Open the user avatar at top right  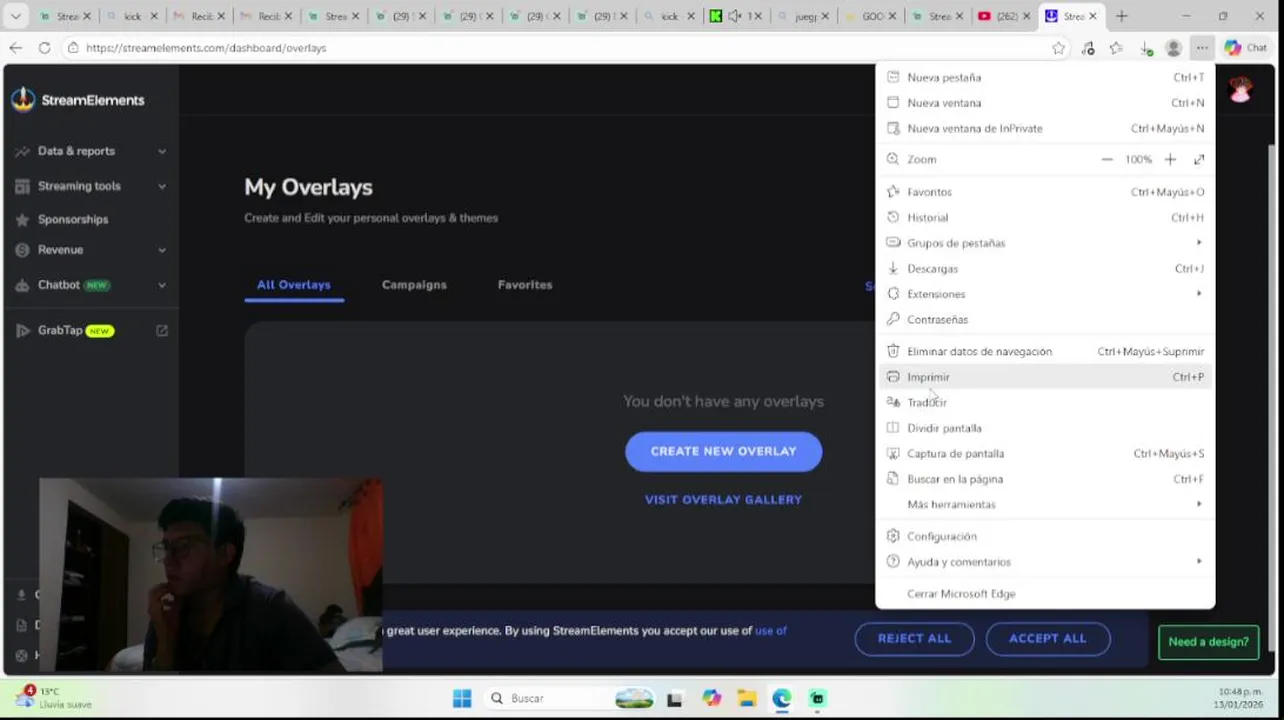1240,91
